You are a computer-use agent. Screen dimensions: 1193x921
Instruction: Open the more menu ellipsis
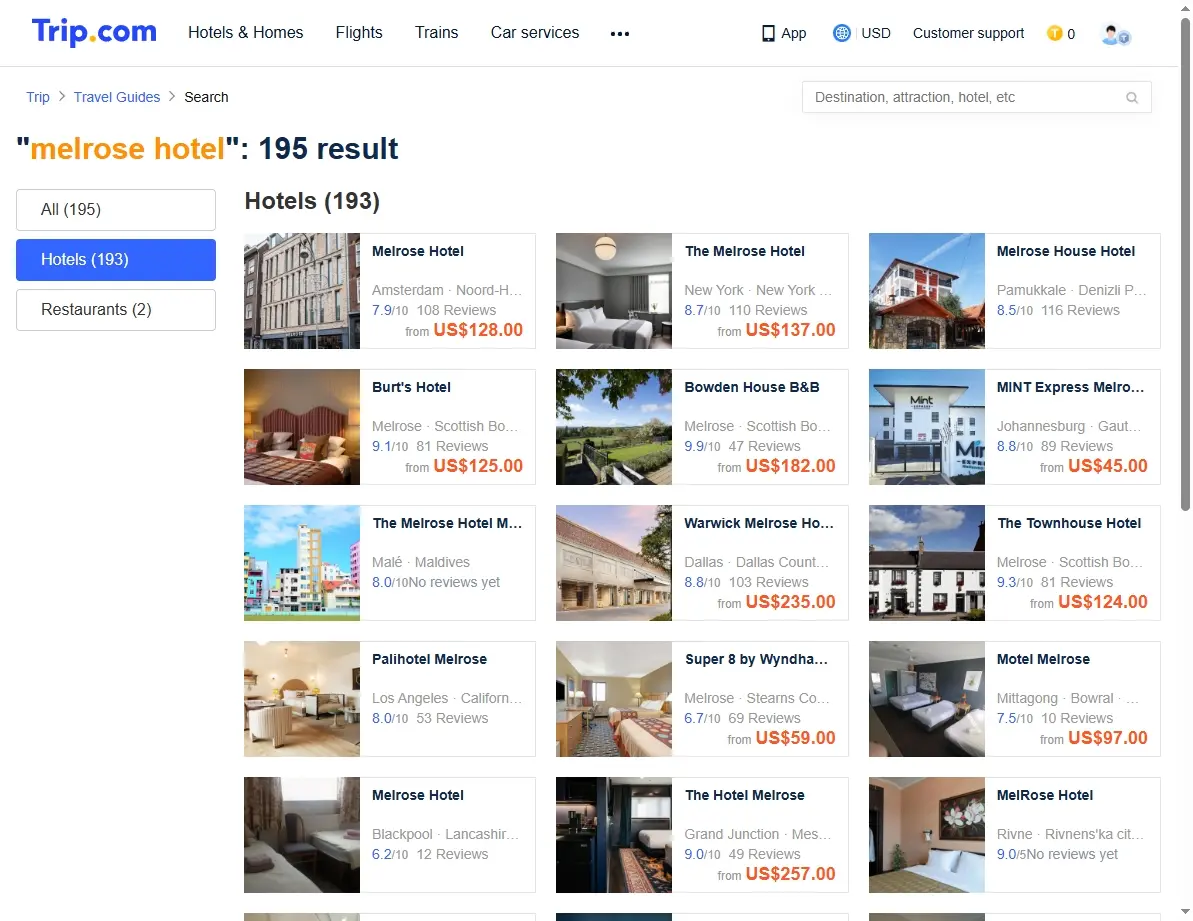coord(619,33)
